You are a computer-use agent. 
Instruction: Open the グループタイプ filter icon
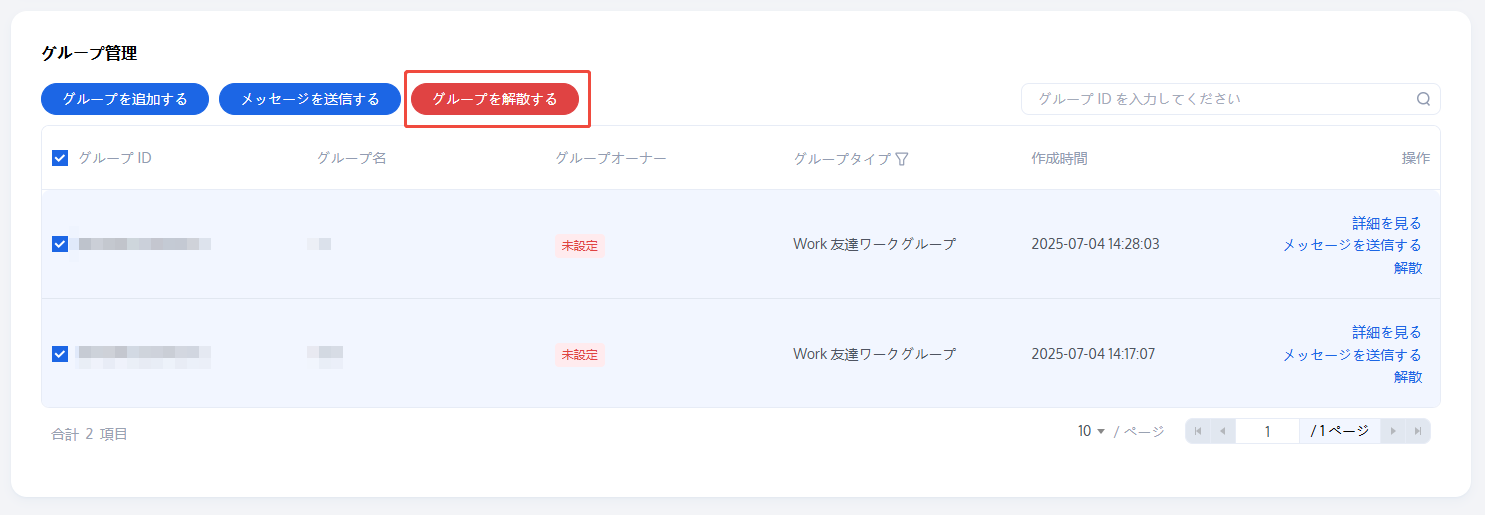902,159
